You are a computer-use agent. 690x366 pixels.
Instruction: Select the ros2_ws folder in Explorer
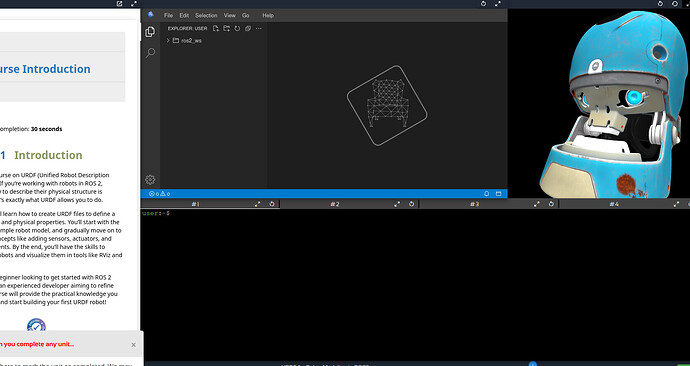(x=191, y=40)
